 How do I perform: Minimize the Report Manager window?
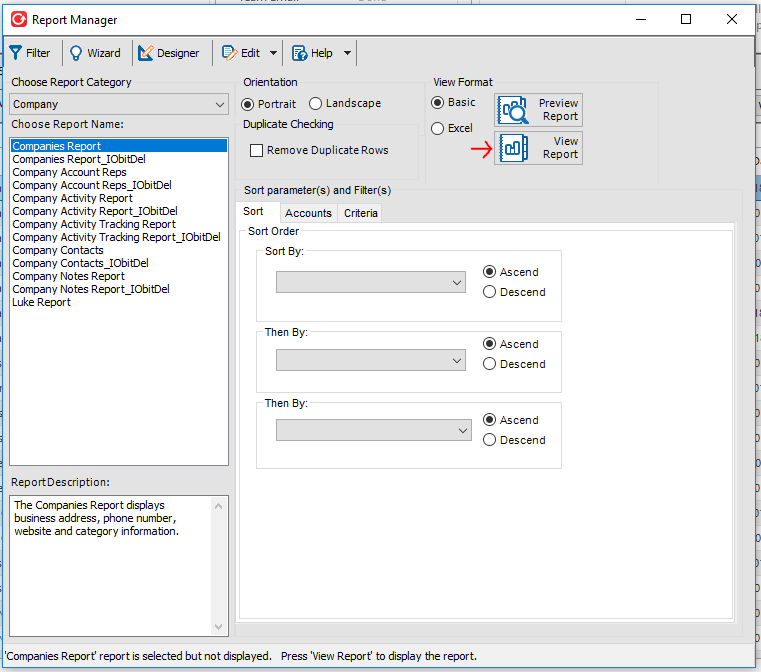(x=641, y=19)
